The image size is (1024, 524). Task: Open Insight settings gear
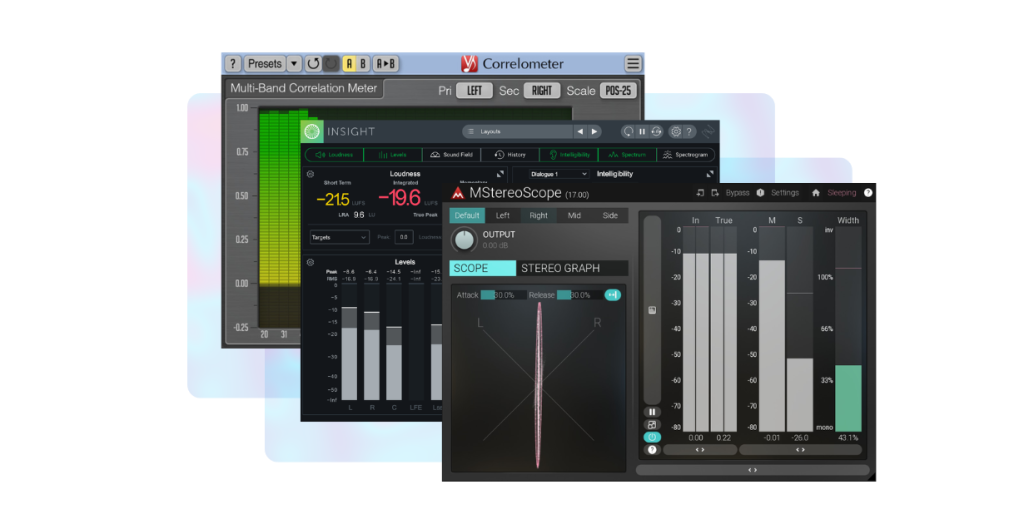[676, 131]
